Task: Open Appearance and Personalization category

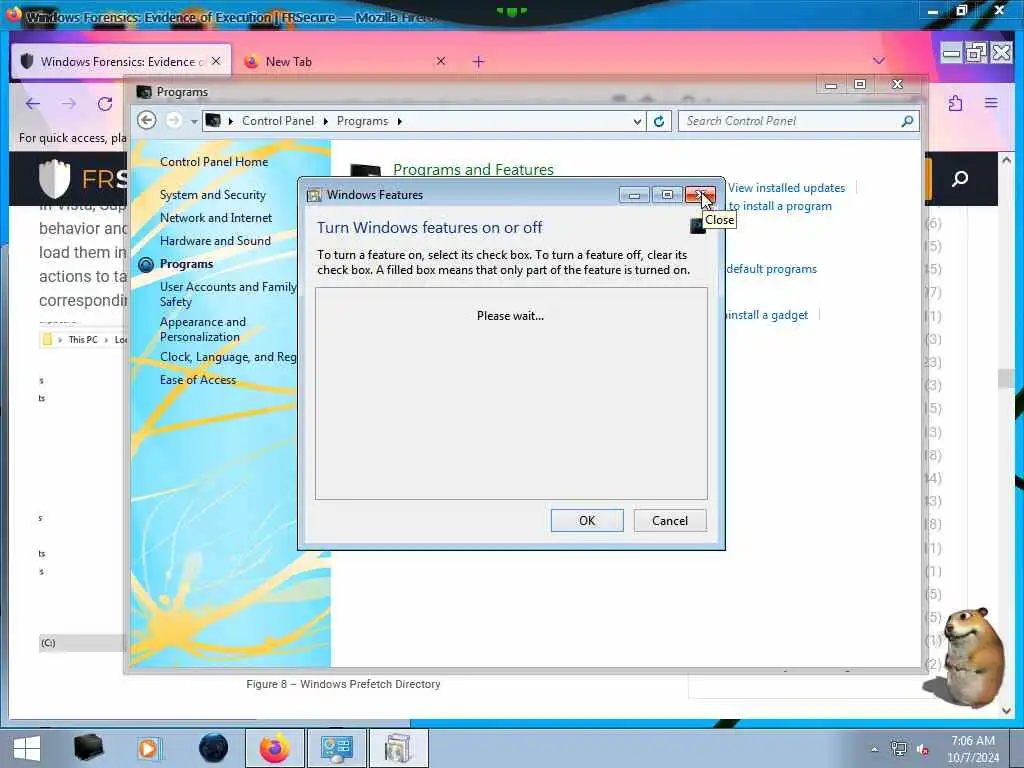Action: click(x=202, y=329)
